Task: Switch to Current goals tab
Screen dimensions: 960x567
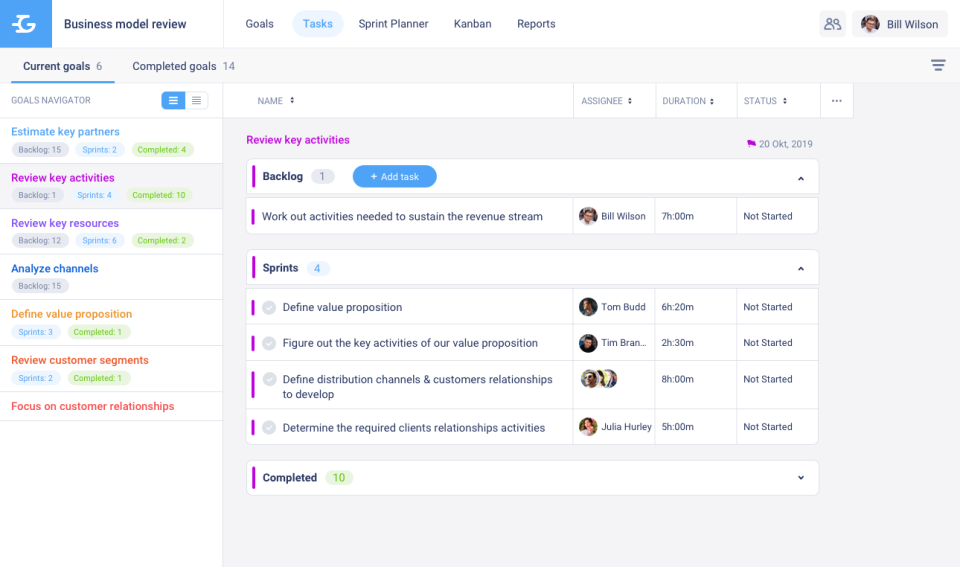Action: coord(62,66)
